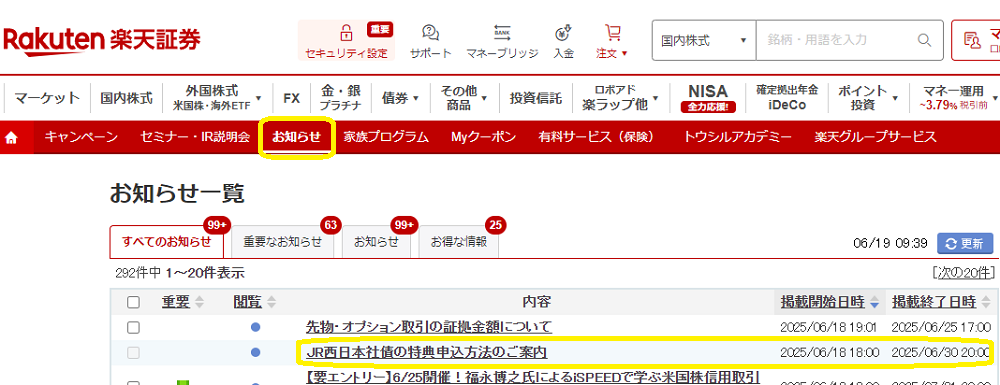Open the 確定拠出年金 iDeCo menu
The width and height of the screenshot is (1000, 385).
(x=788, y=98)
